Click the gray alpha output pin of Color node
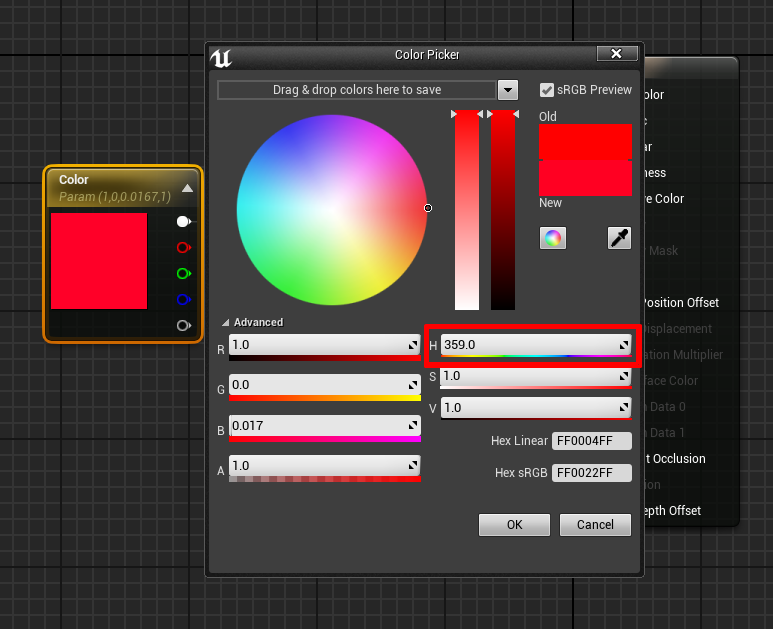 click(183, 325)
